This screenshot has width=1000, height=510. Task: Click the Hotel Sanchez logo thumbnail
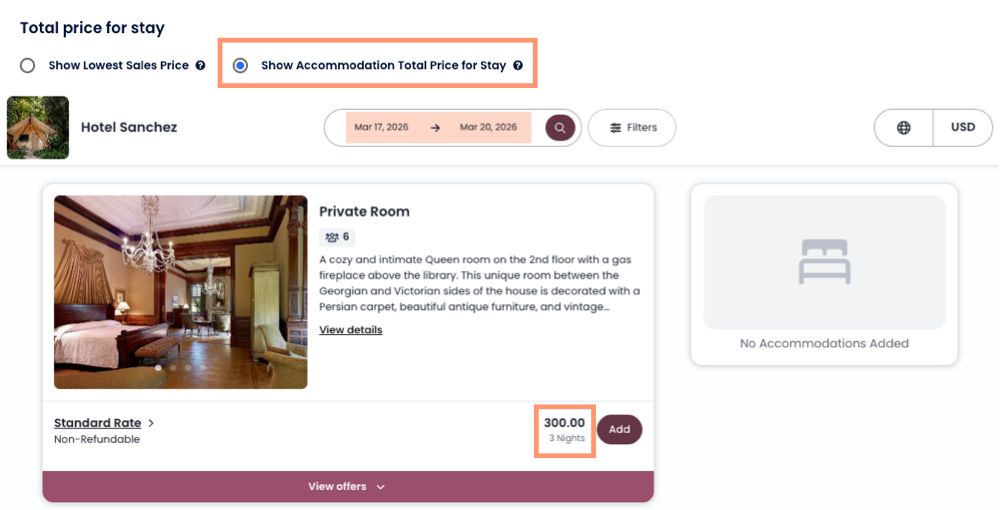[x=38, y=128]
